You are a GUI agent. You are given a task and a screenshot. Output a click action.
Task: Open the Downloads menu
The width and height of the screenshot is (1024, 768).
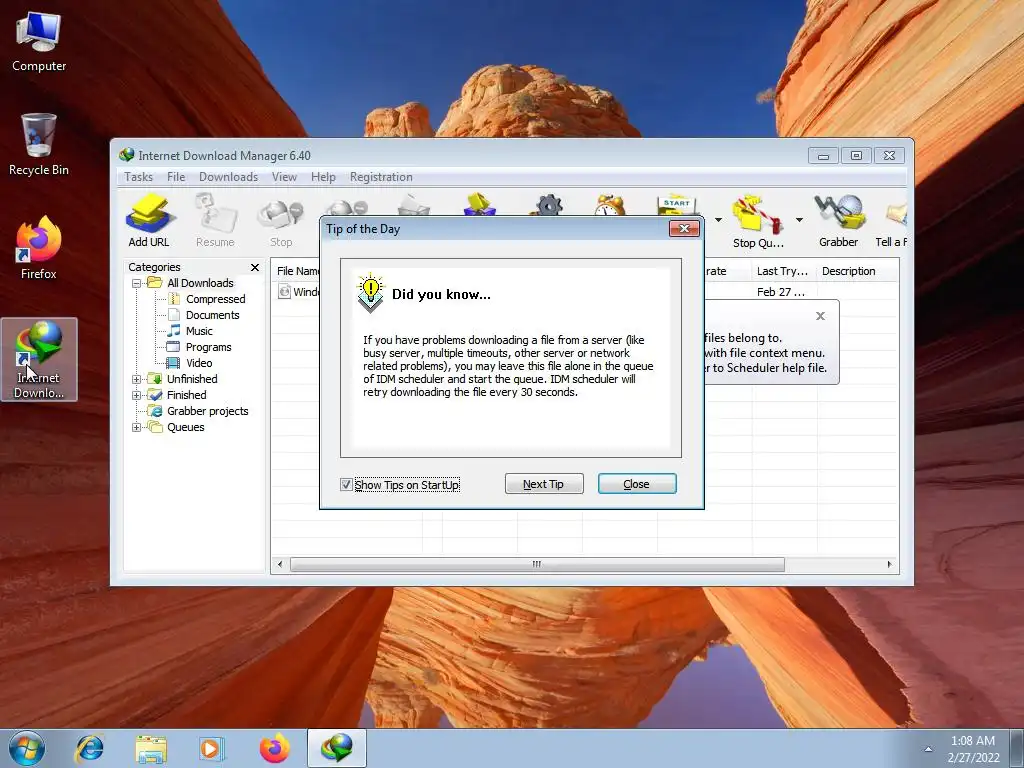click(x=229, y=177)
